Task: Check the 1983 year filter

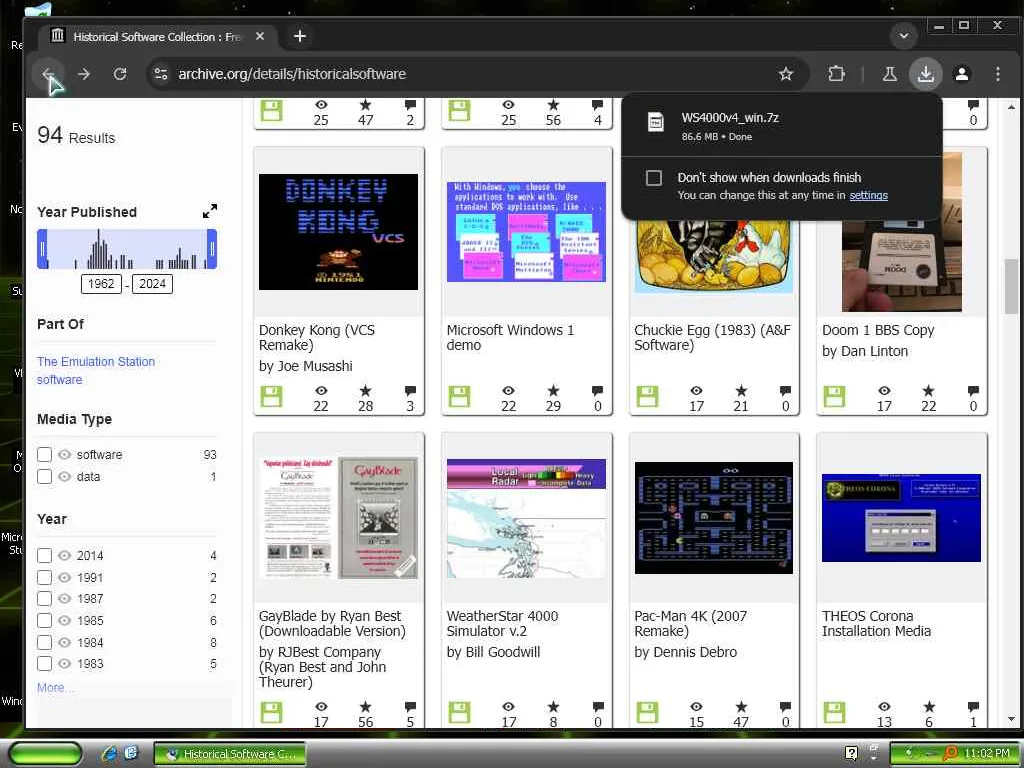Action: [x=44, y=664]
